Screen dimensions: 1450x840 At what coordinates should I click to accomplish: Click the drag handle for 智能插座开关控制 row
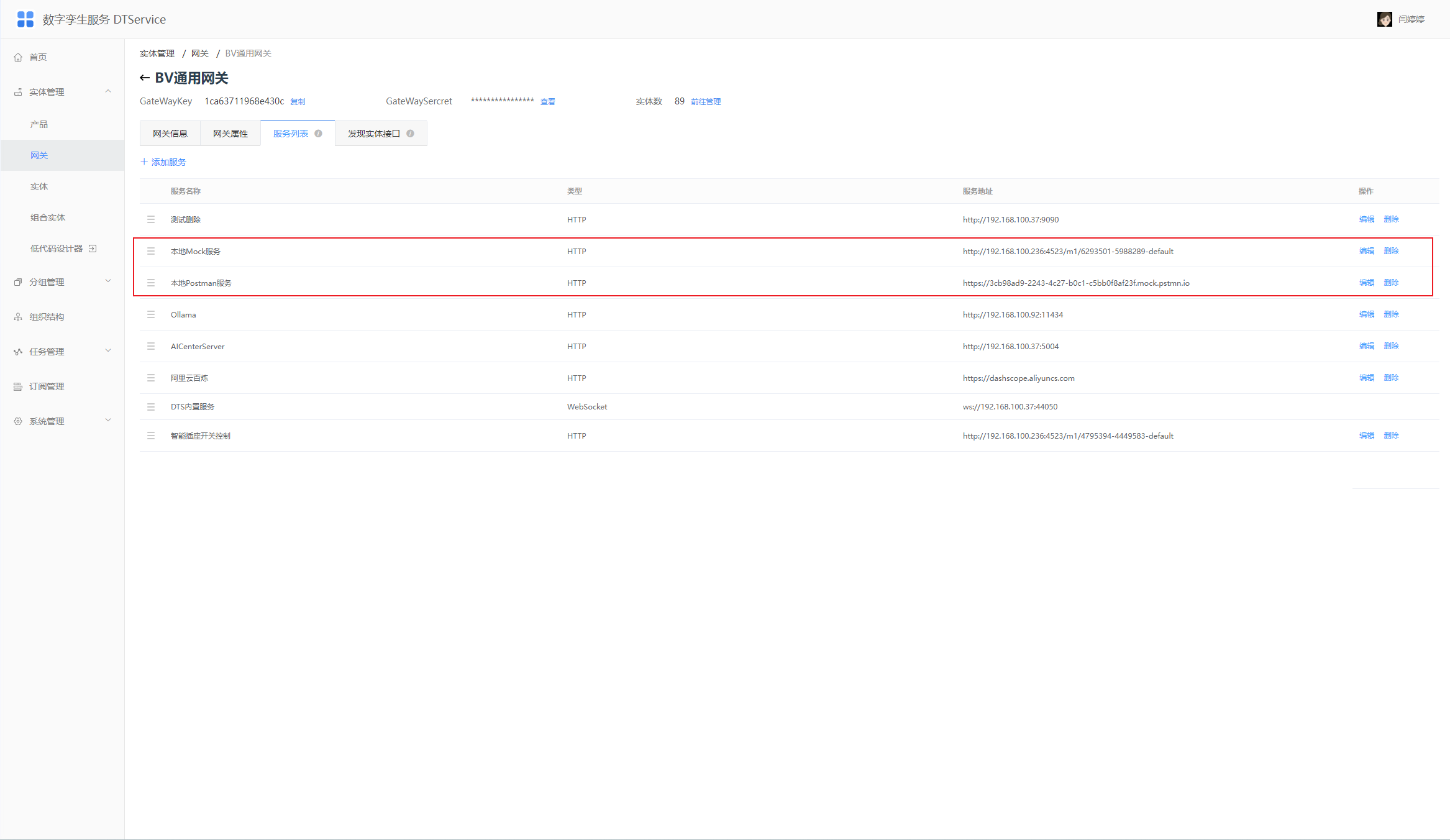tap(151, 436)
